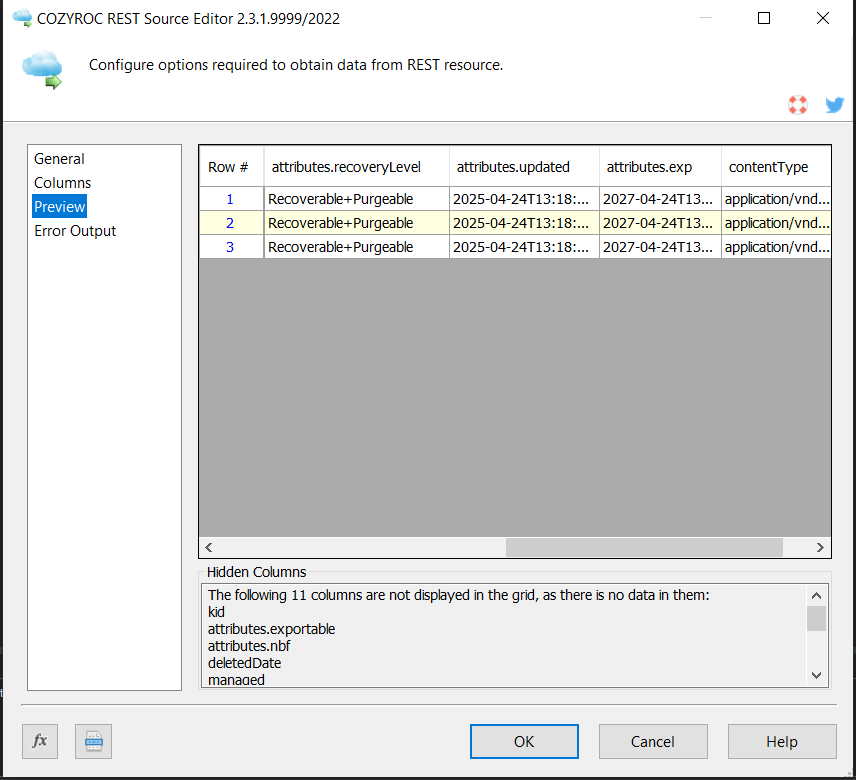Click grid horizontal scrollbar right arrow
The height and width of the screenshot is (780, 856).
820,547
